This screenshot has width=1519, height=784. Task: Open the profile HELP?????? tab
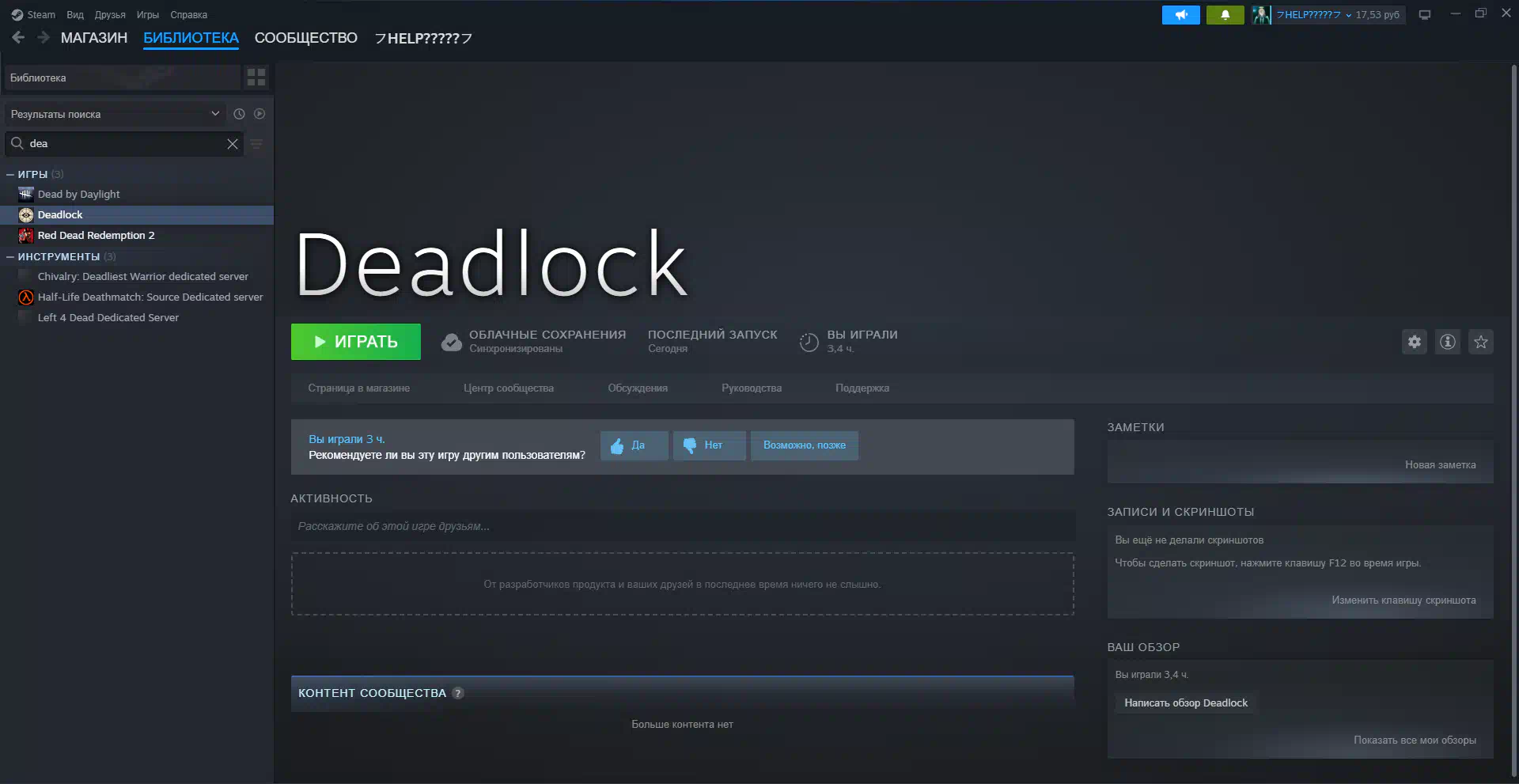pyautogui.click(x=423, y=38)
